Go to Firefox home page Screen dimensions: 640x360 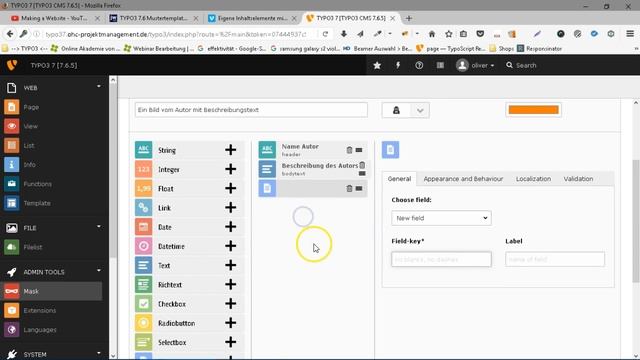(432, 34)
